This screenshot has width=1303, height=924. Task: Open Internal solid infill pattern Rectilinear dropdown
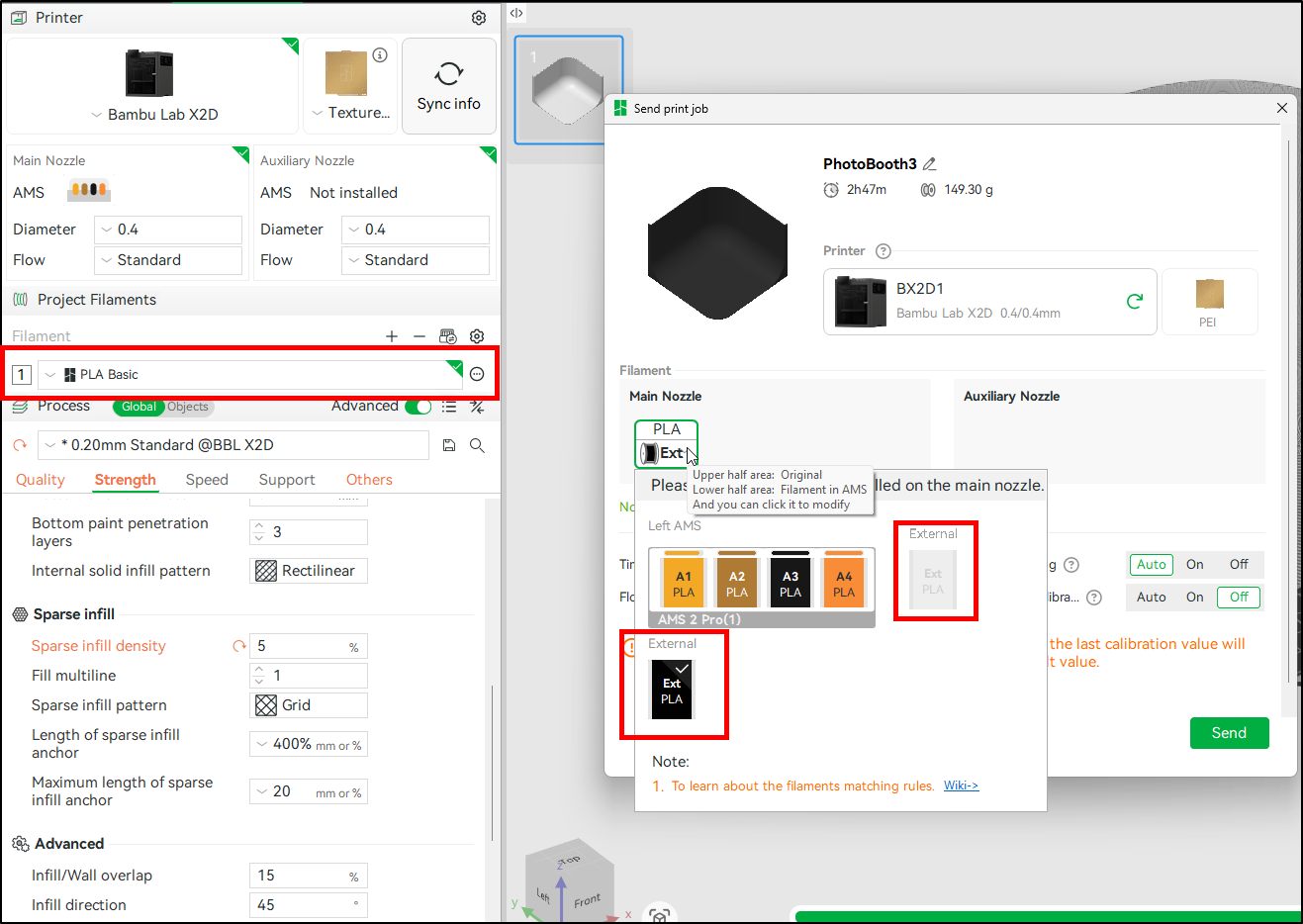tap(309, 571)
